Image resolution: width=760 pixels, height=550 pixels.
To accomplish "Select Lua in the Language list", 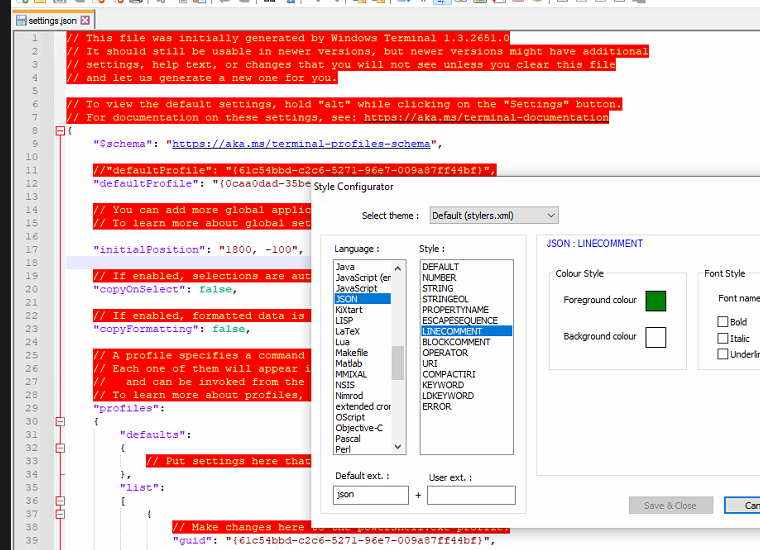I will (342, 342).
